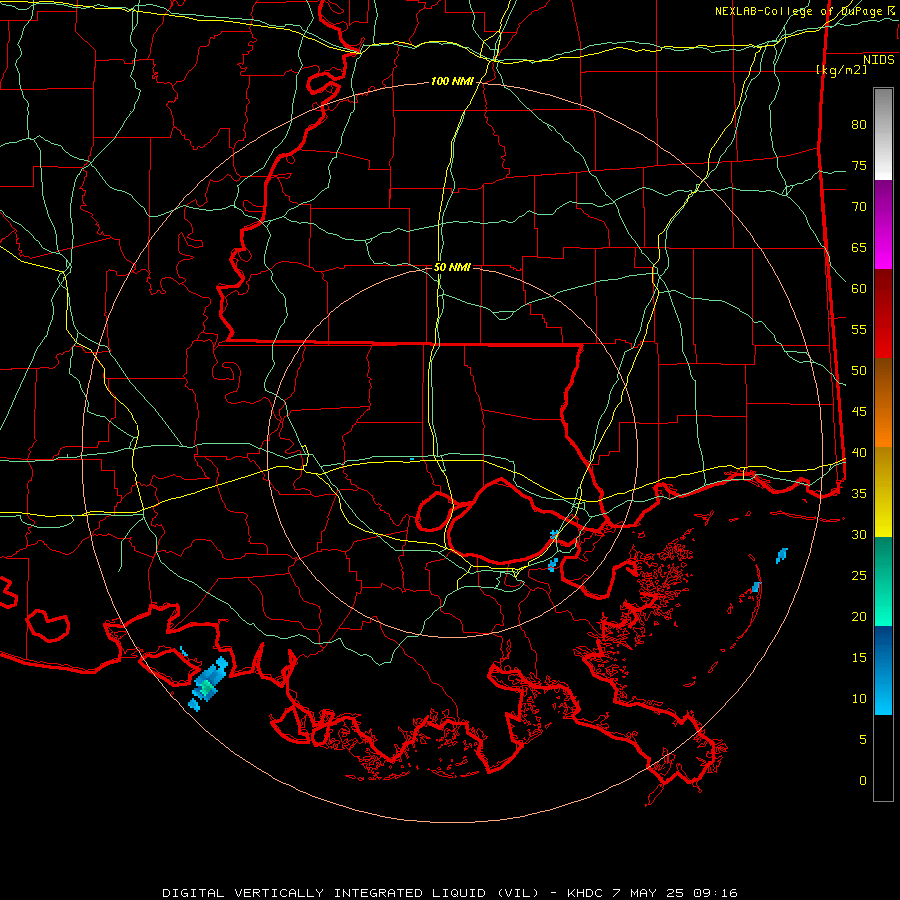900x900 pixels.
Task: Click the 25 value on the scale
Action: [x=859, y=576]
